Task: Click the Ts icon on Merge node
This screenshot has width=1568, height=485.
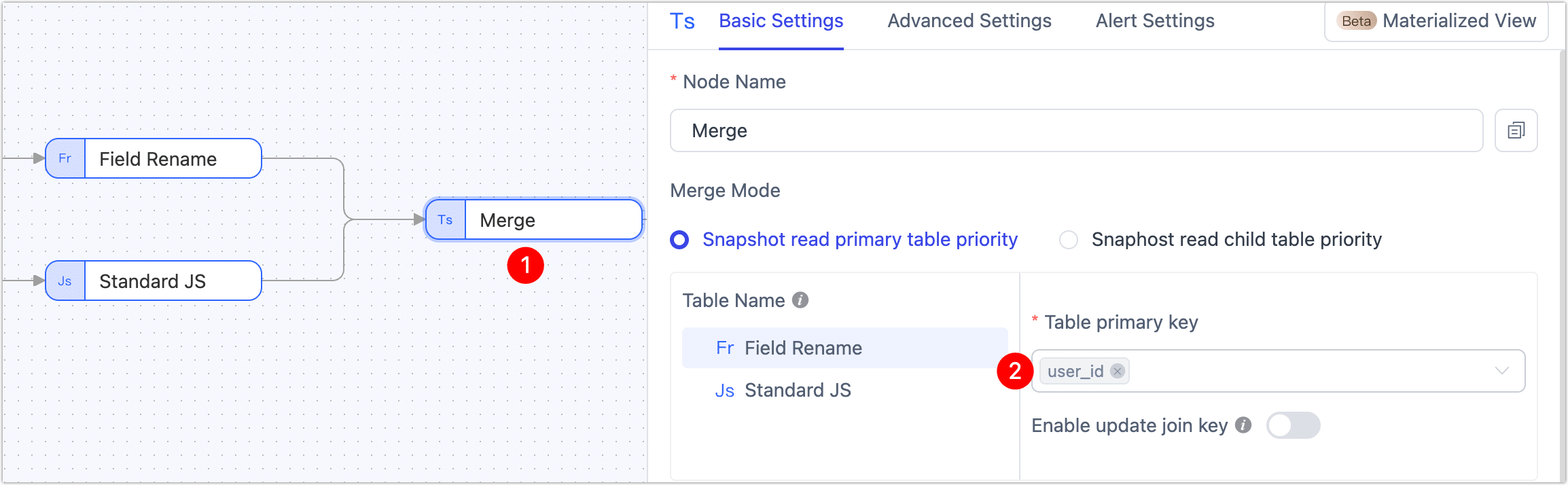Action: pyautogui.click(x=446, y=220)
